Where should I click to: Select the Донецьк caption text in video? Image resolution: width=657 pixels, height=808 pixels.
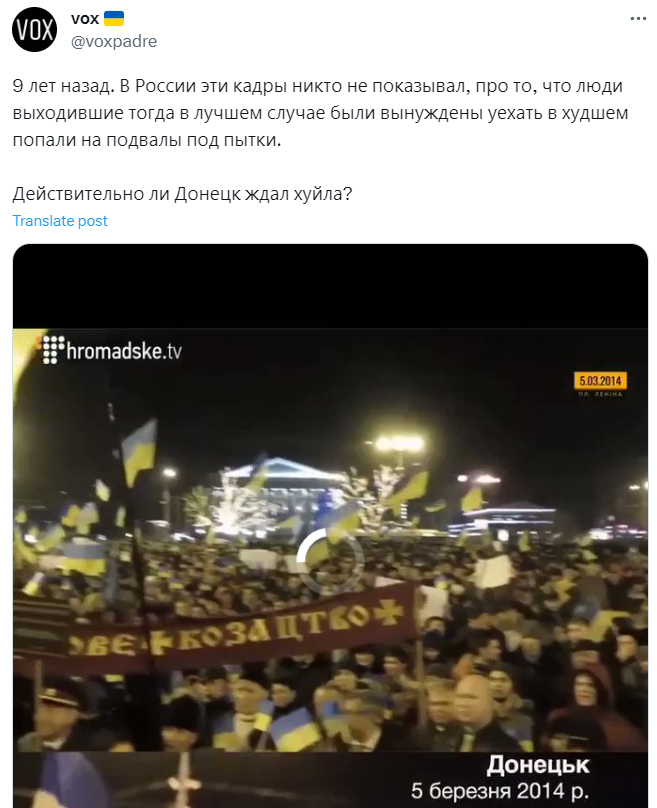[538, 765]
